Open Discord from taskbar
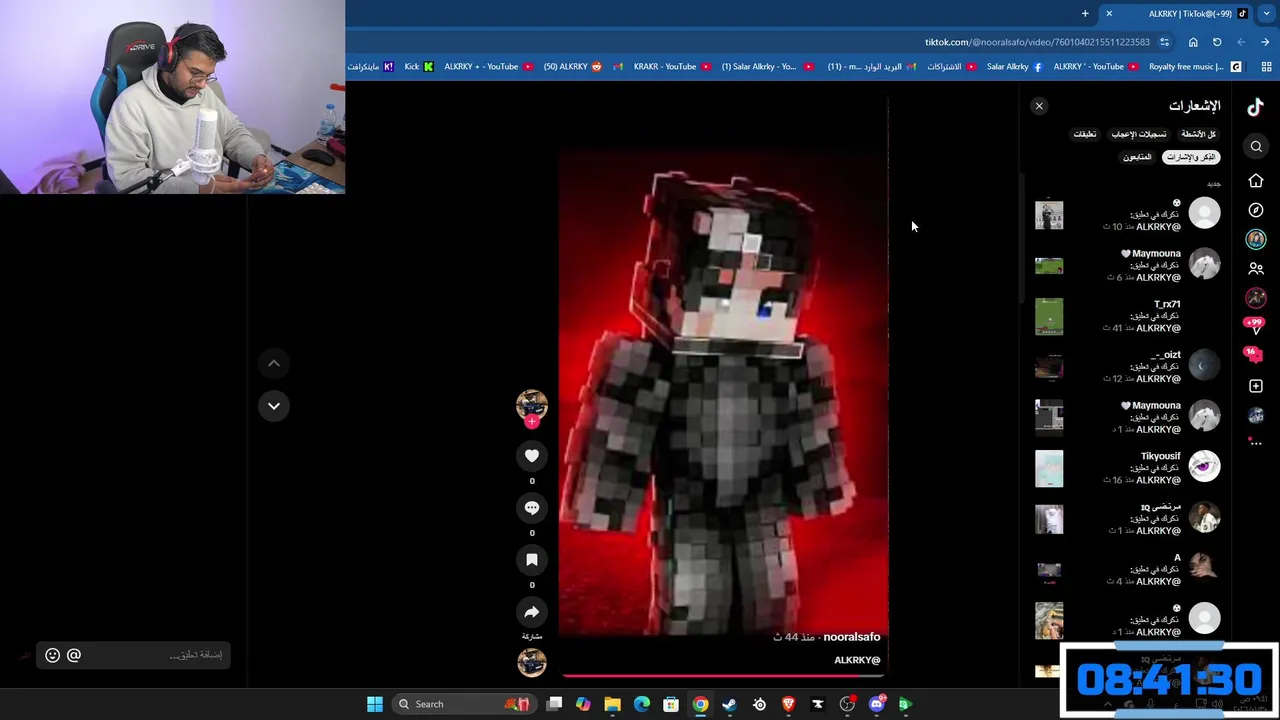Screen dimensions: 1280x720 877,704
